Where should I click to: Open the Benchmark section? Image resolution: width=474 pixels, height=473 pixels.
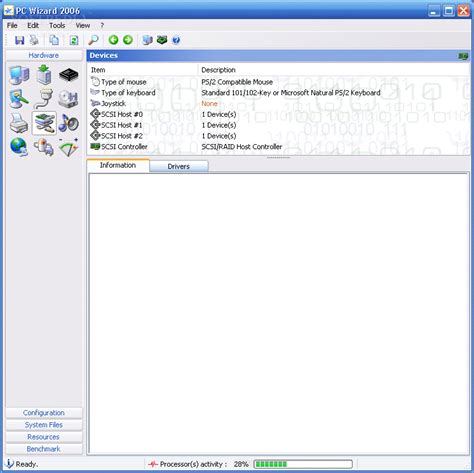tap(44, 449)
